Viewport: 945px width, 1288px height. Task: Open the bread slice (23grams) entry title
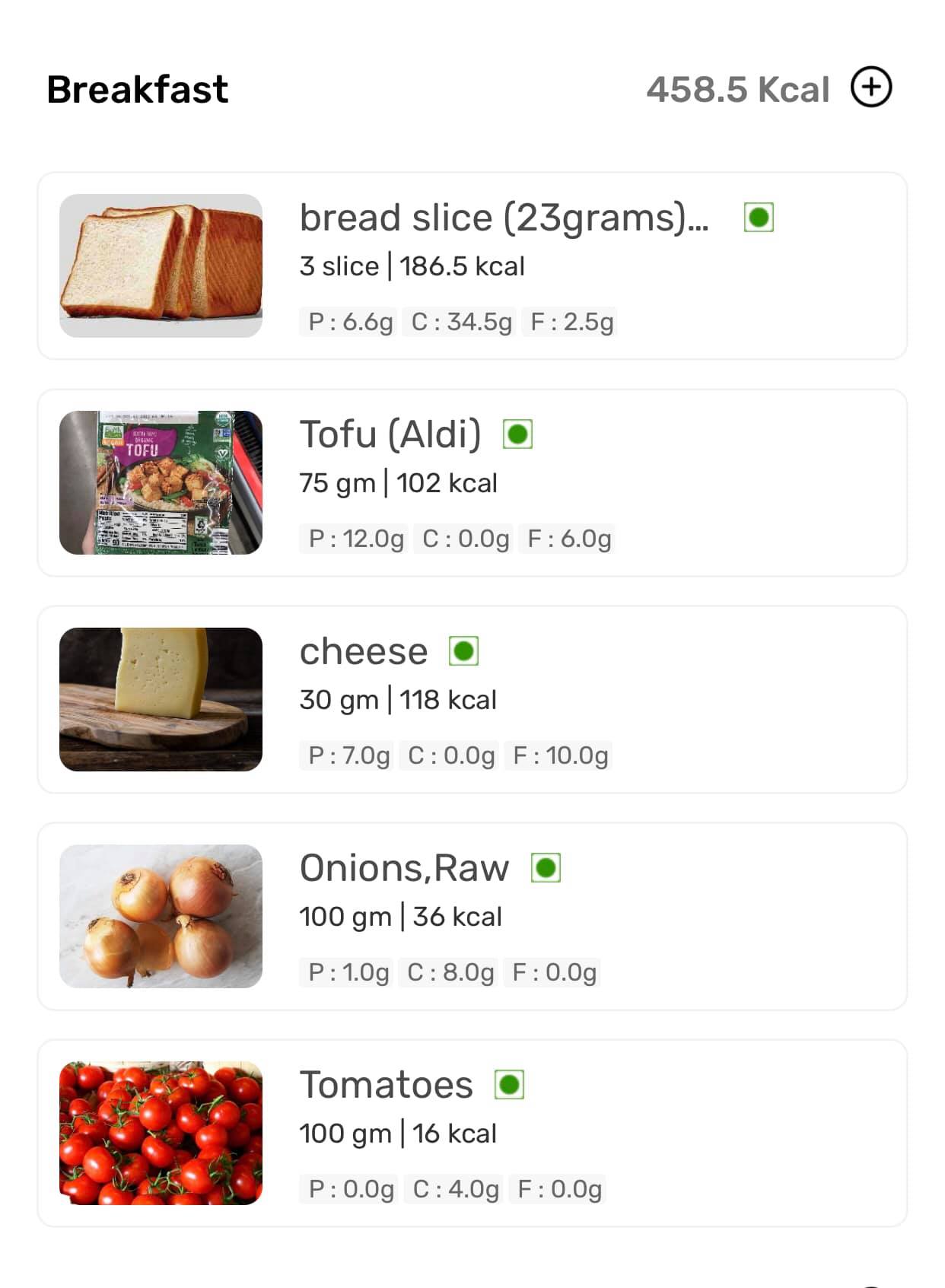504,218
